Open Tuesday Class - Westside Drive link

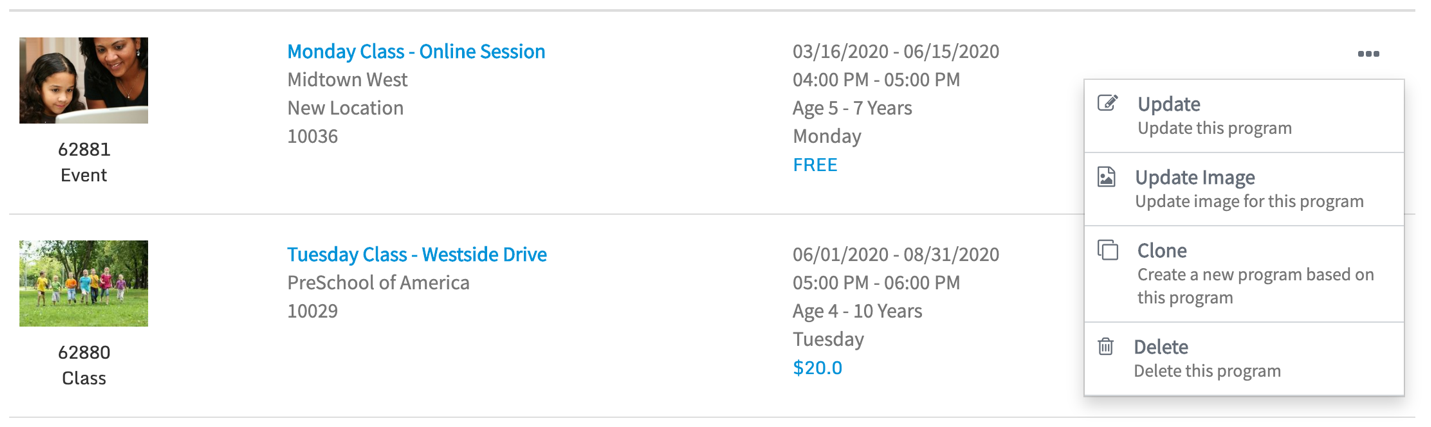pos(416,255)
